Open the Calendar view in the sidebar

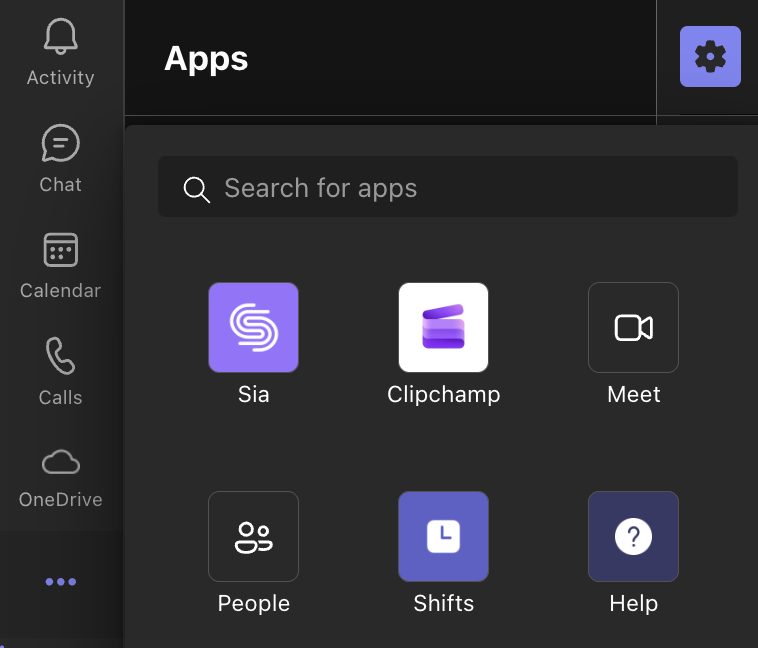(x=60, y=265)
